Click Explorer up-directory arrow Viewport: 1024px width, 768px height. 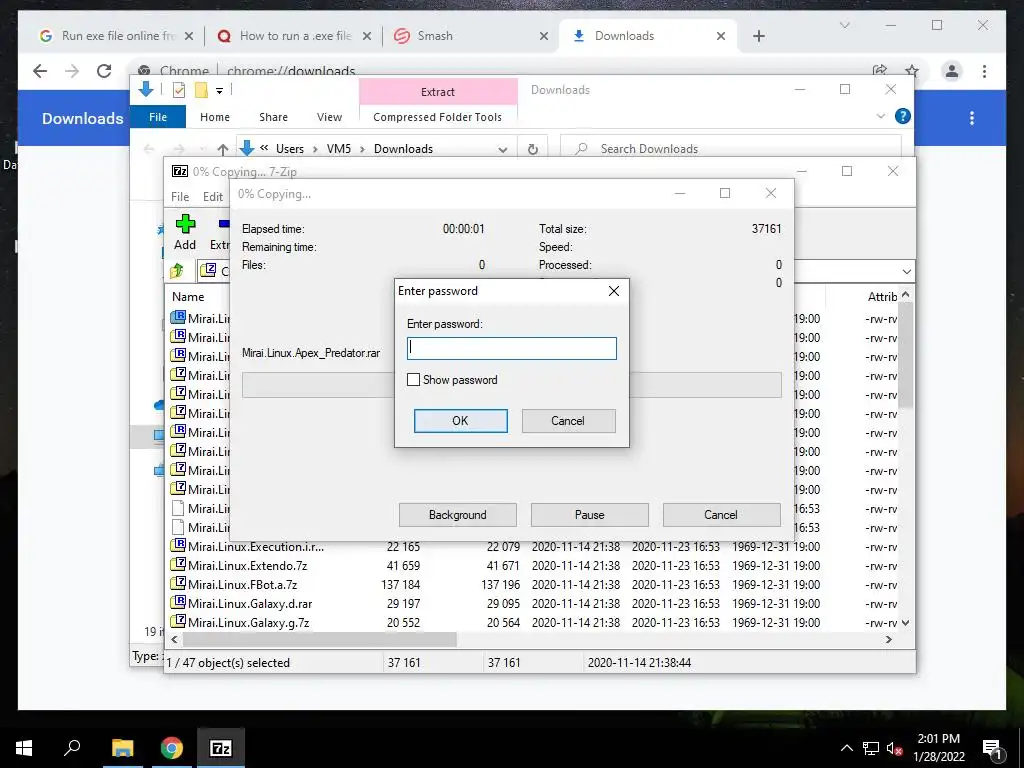pos(223,149)
